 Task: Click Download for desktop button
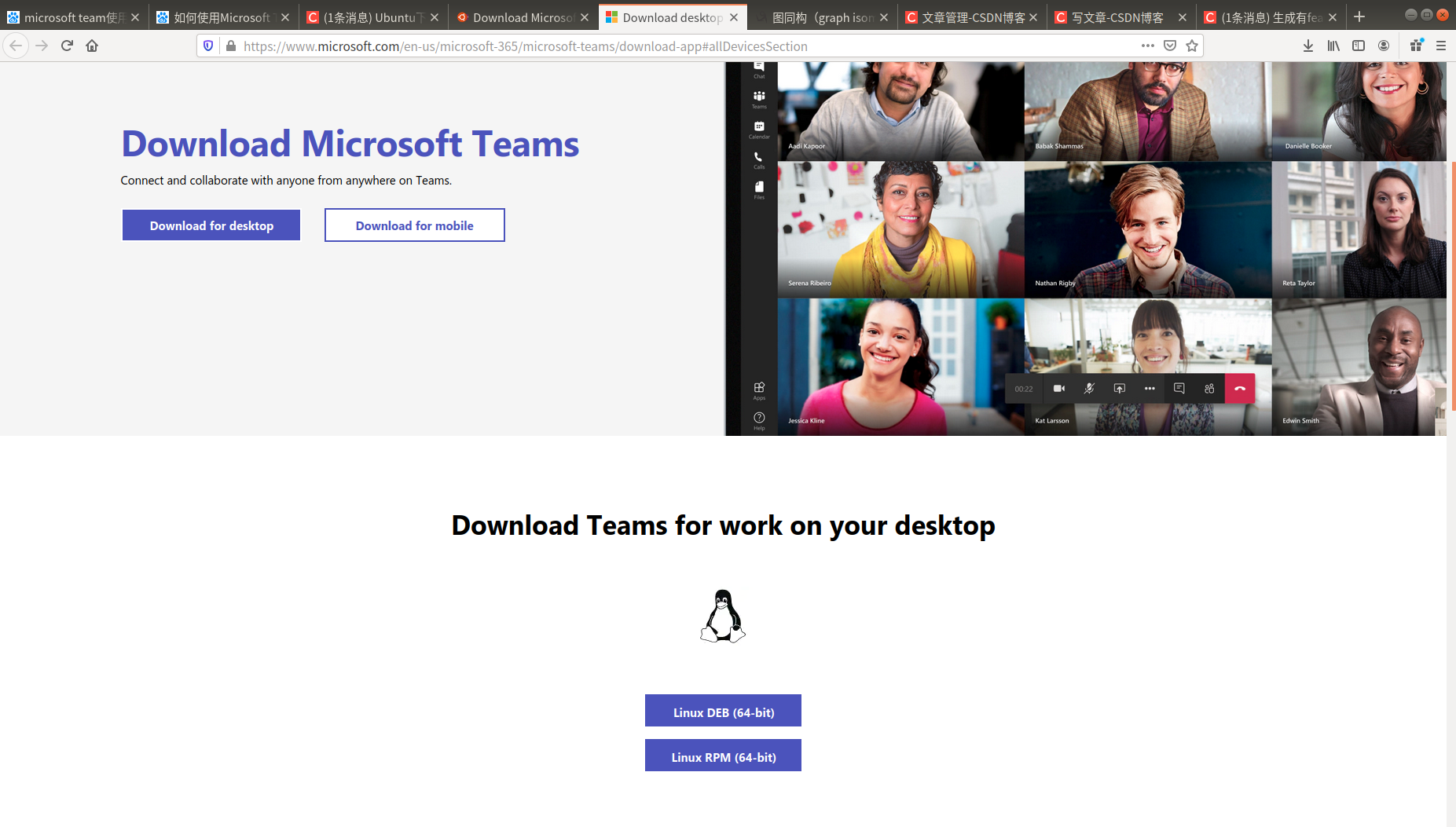(211, 225)
